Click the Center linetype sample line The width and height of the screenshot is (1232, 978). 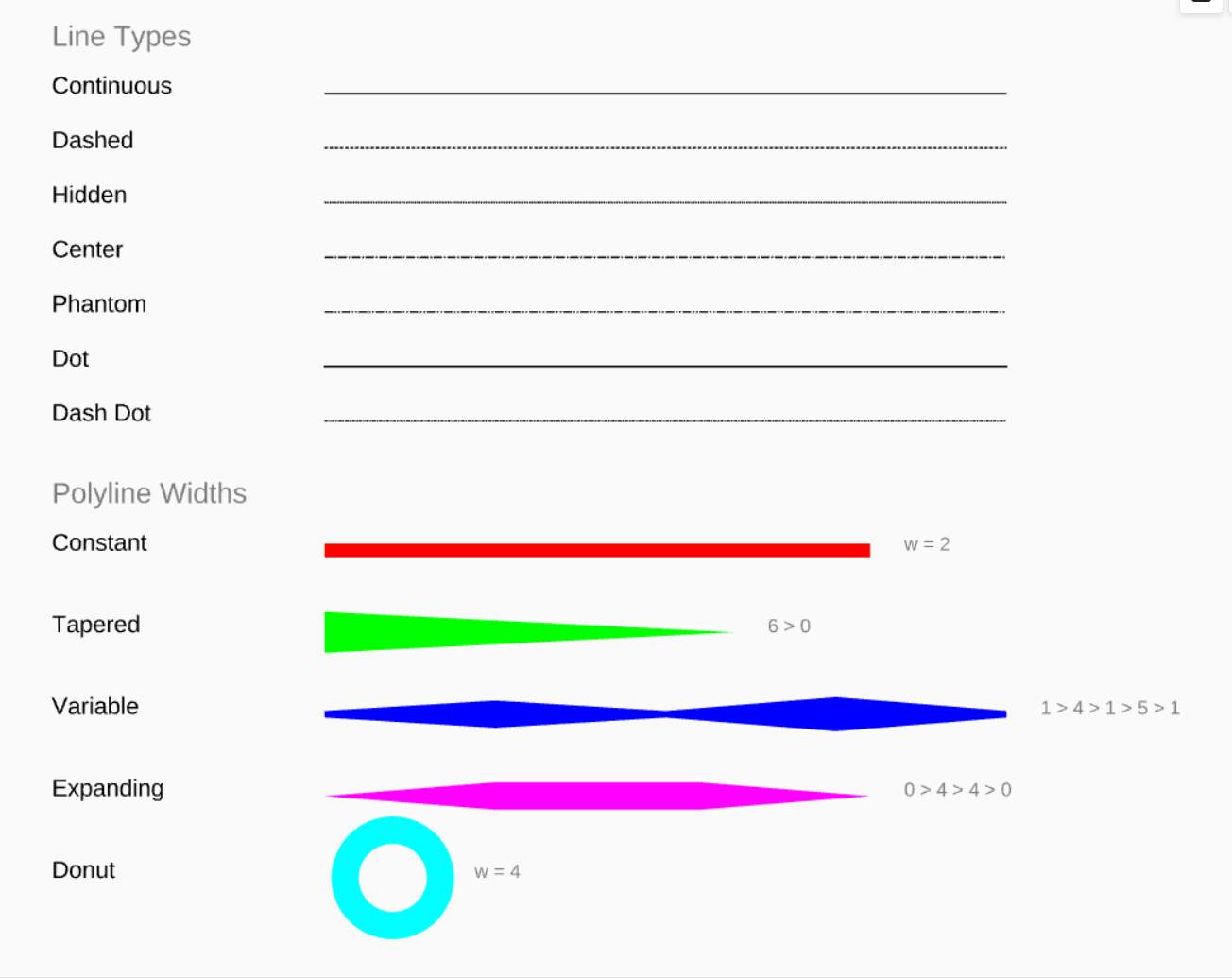coord(665,257)
